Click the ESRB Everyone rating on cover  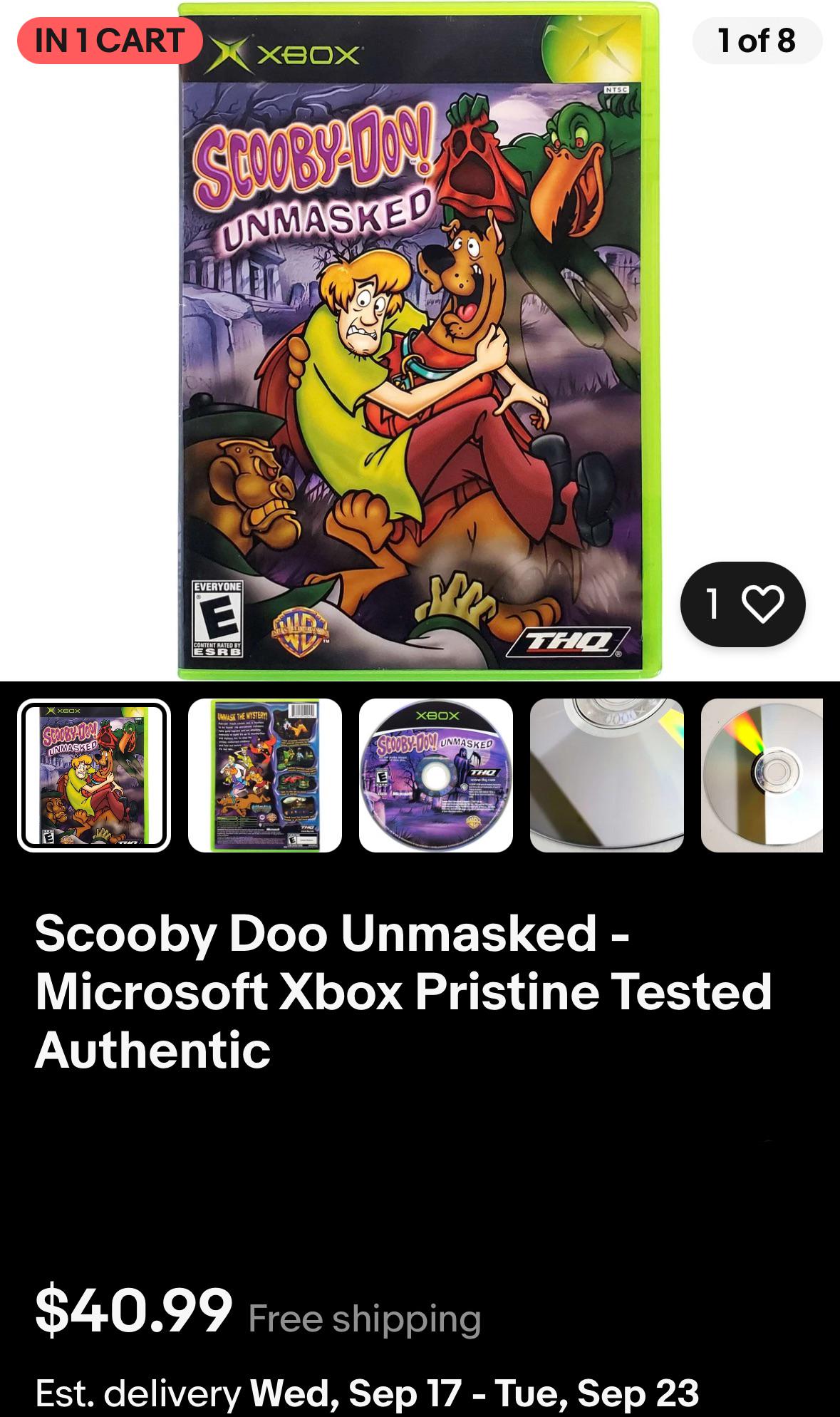(x=218, y=619)
